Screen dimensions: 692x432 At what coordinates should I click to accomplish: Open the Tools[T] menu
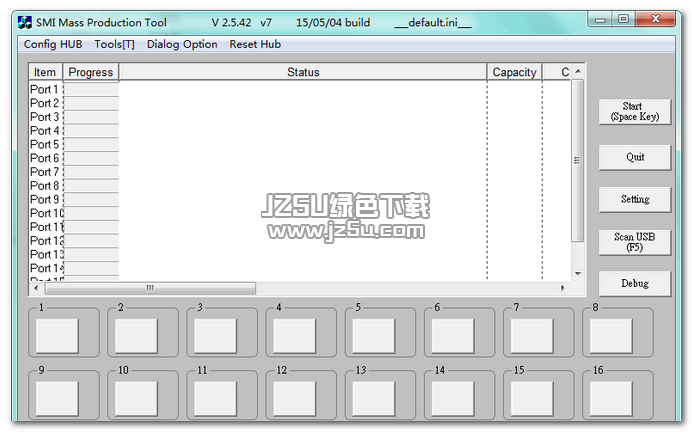click(x=114, y=44)
